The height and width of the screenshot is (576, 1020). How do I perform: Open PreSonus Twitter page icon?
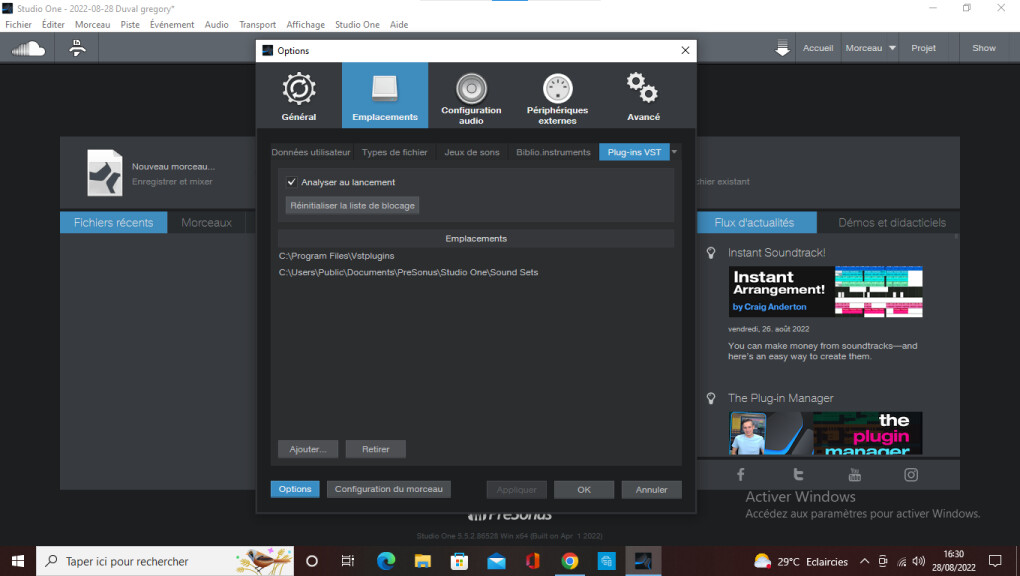(798, 474)
